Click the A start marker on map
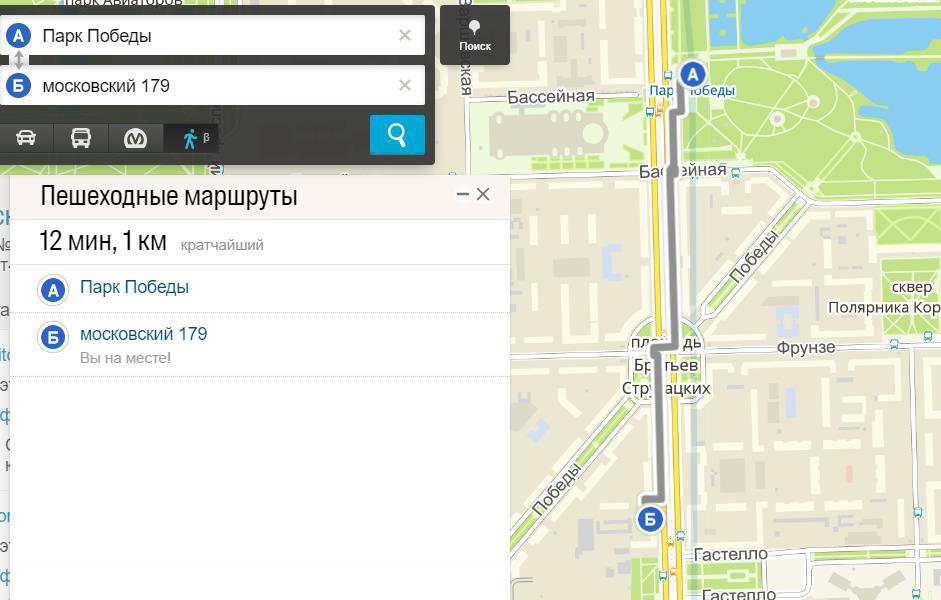The width and height of the screenshot is (941, 600). coord(693,74)
